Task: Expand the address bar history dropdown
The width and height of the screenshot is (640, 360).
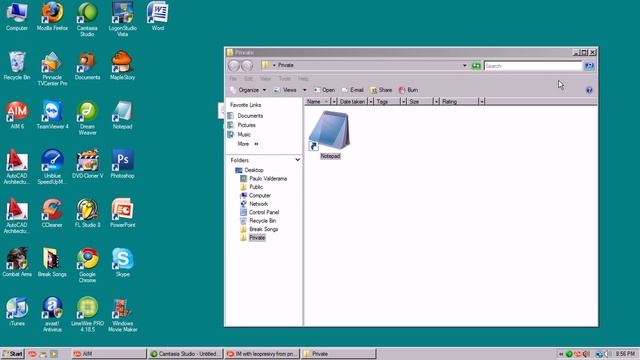Action: [464, 66]
